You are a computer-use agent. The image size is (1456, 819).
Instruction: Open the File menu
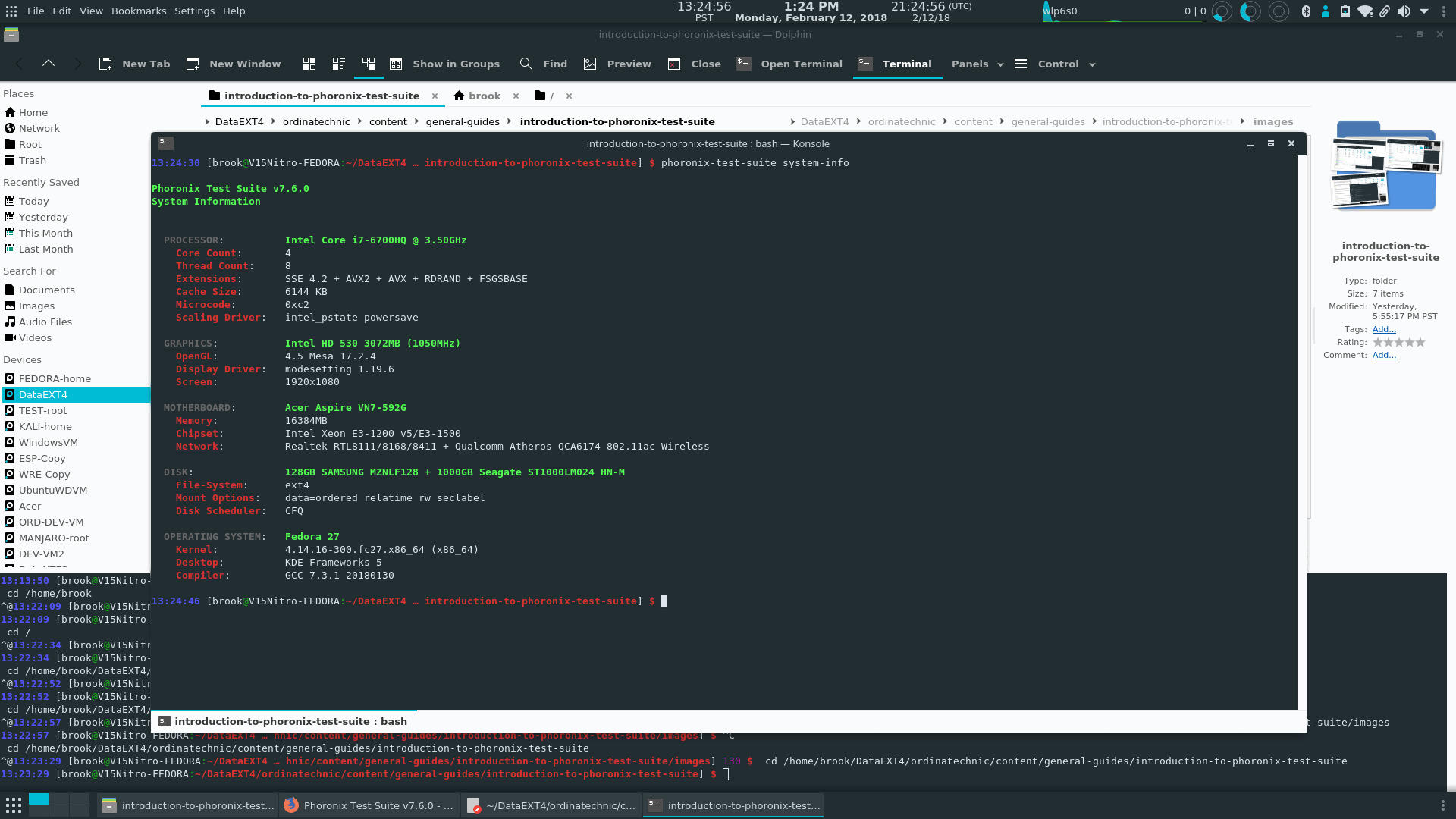click(36, 11)
